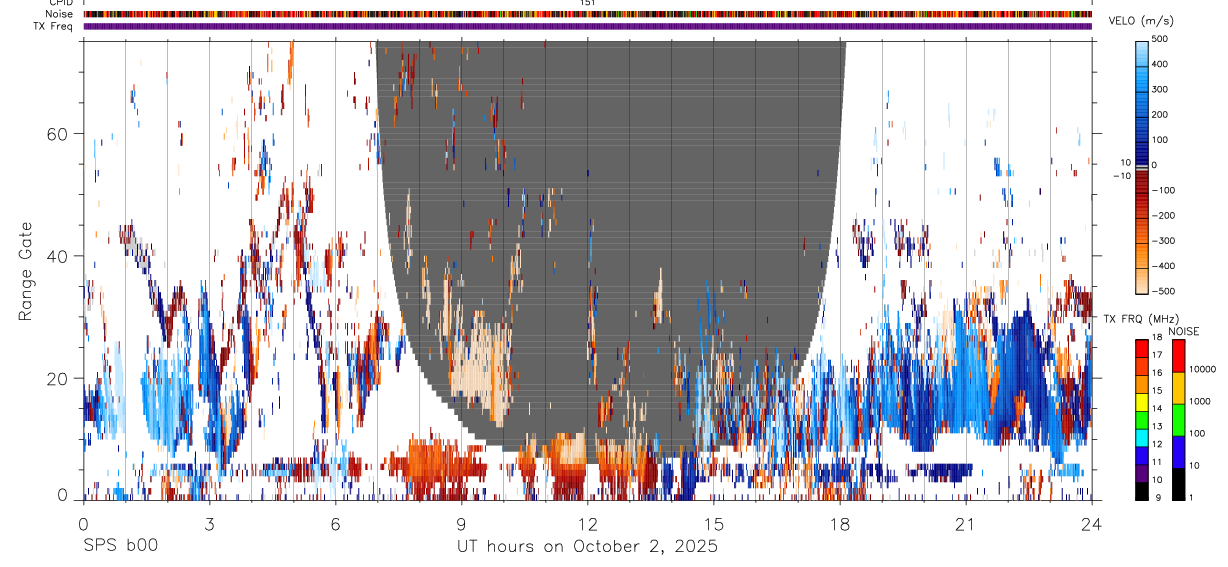1228x567 pixels.
Task: Click the pale-orange bottom of velocity colorbar
Action: pyautogui.click(x=1142, y=280)
